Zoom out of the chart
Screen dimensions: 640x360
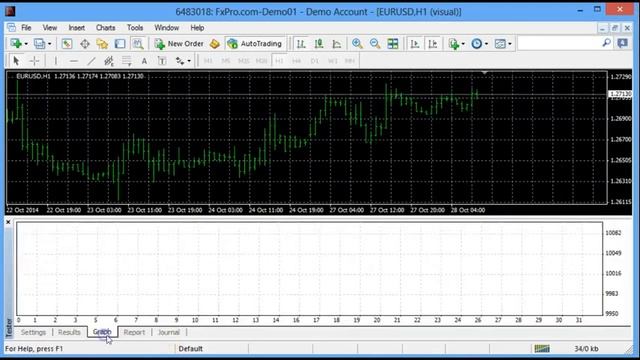pos(375,44)
